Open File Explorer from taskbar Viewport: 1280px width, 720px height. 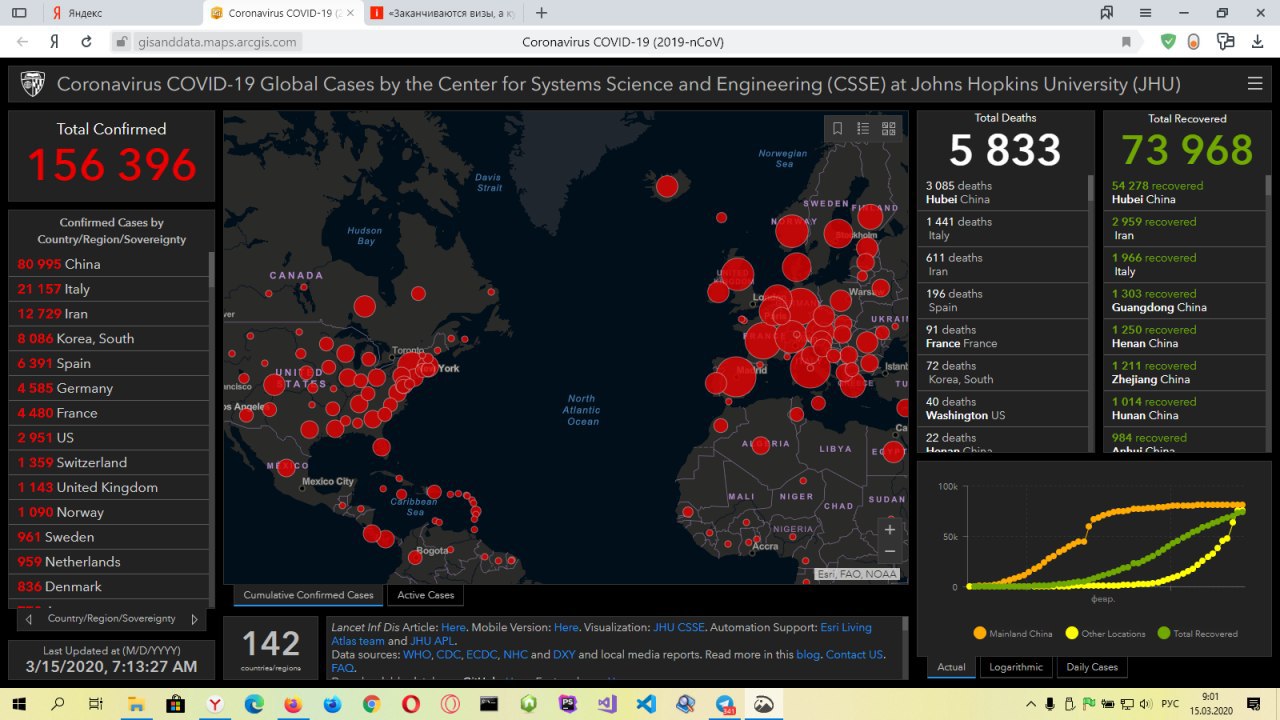tap(134, 704)
